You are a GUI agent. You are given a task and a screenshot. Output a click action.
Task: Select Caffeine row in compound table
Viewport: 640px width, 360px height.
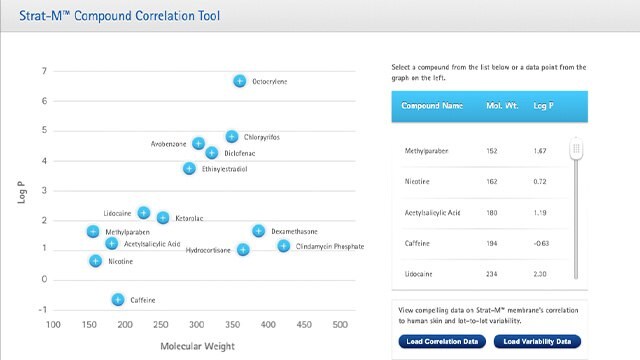(x=480, y=243)
